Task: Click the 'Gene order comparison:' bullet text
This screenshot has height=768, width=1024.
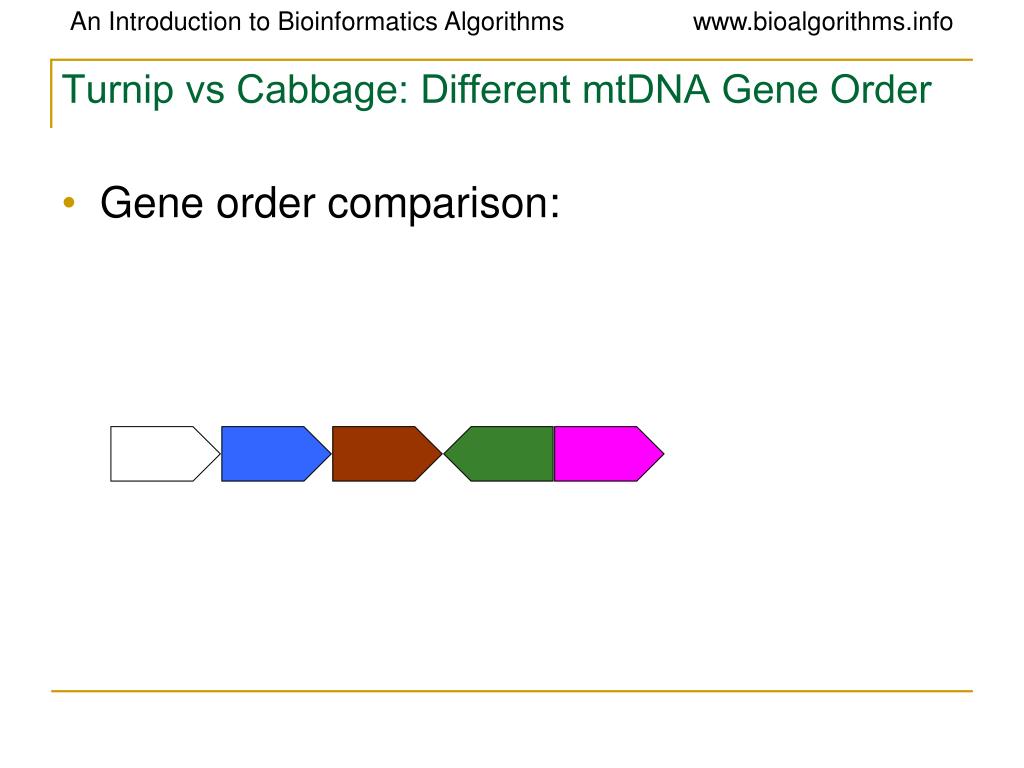Action: coord(330,204)
